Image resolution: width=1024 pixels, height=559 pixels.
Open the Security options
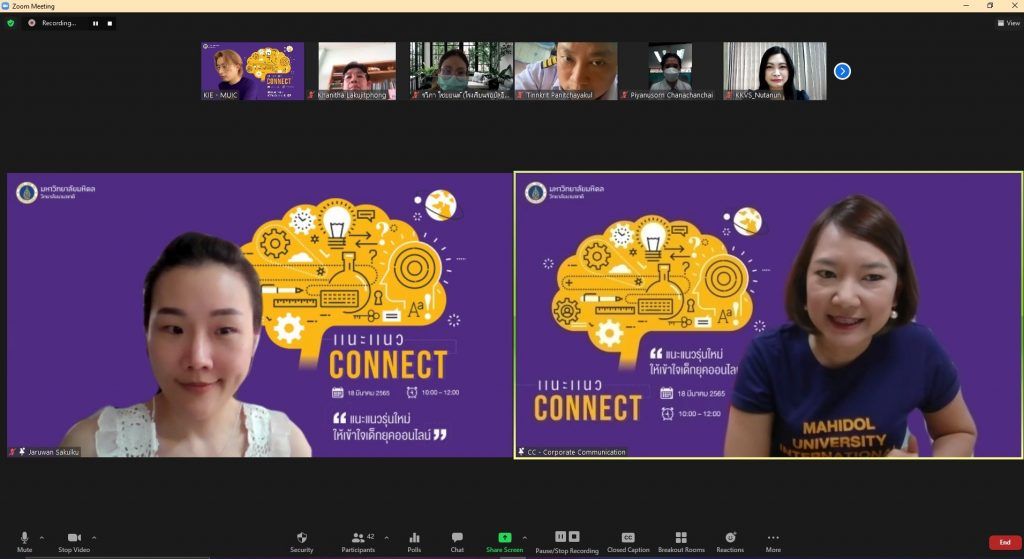point(301,541)
